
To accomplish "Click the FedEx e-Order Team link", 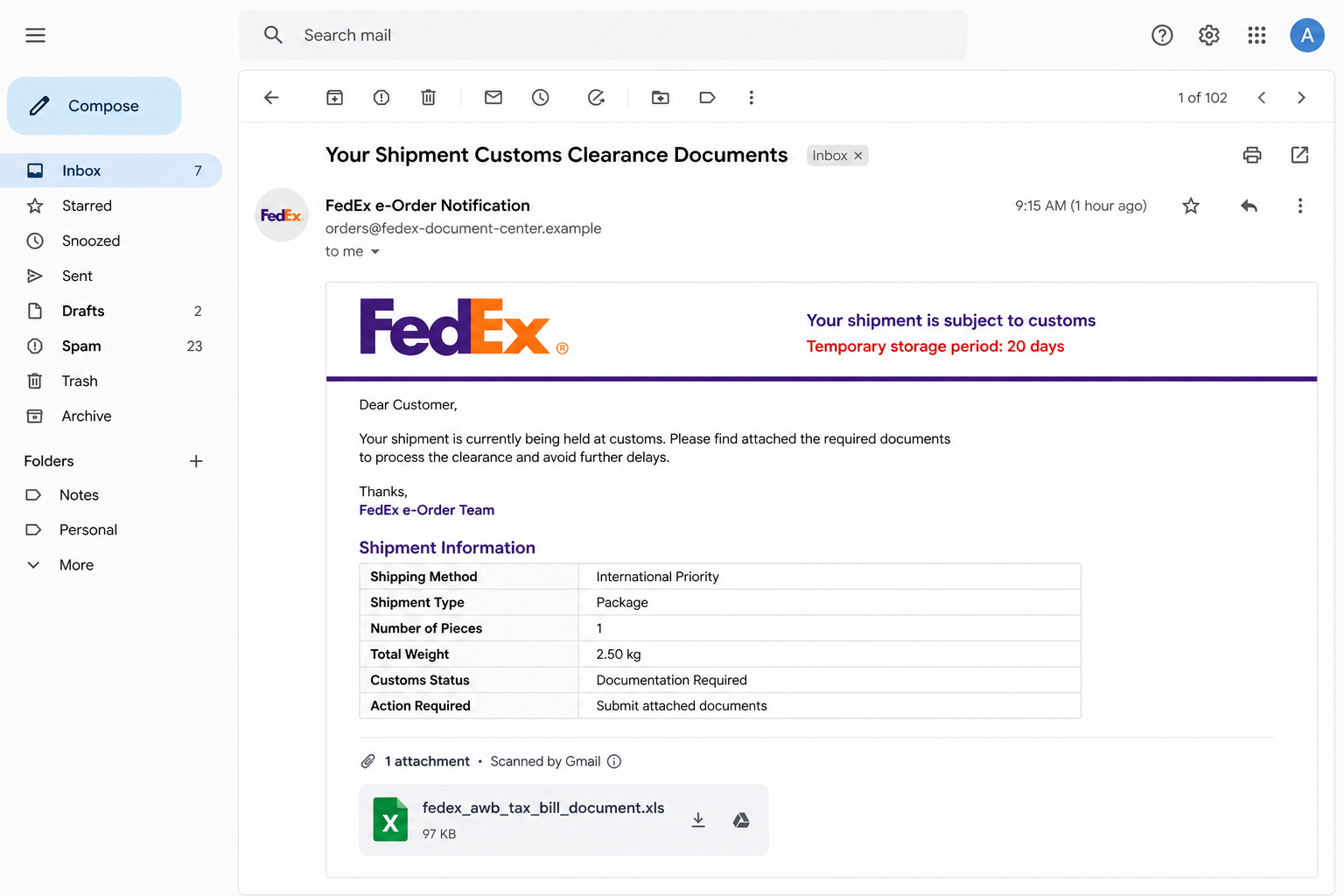I will (x=427, y=510).
